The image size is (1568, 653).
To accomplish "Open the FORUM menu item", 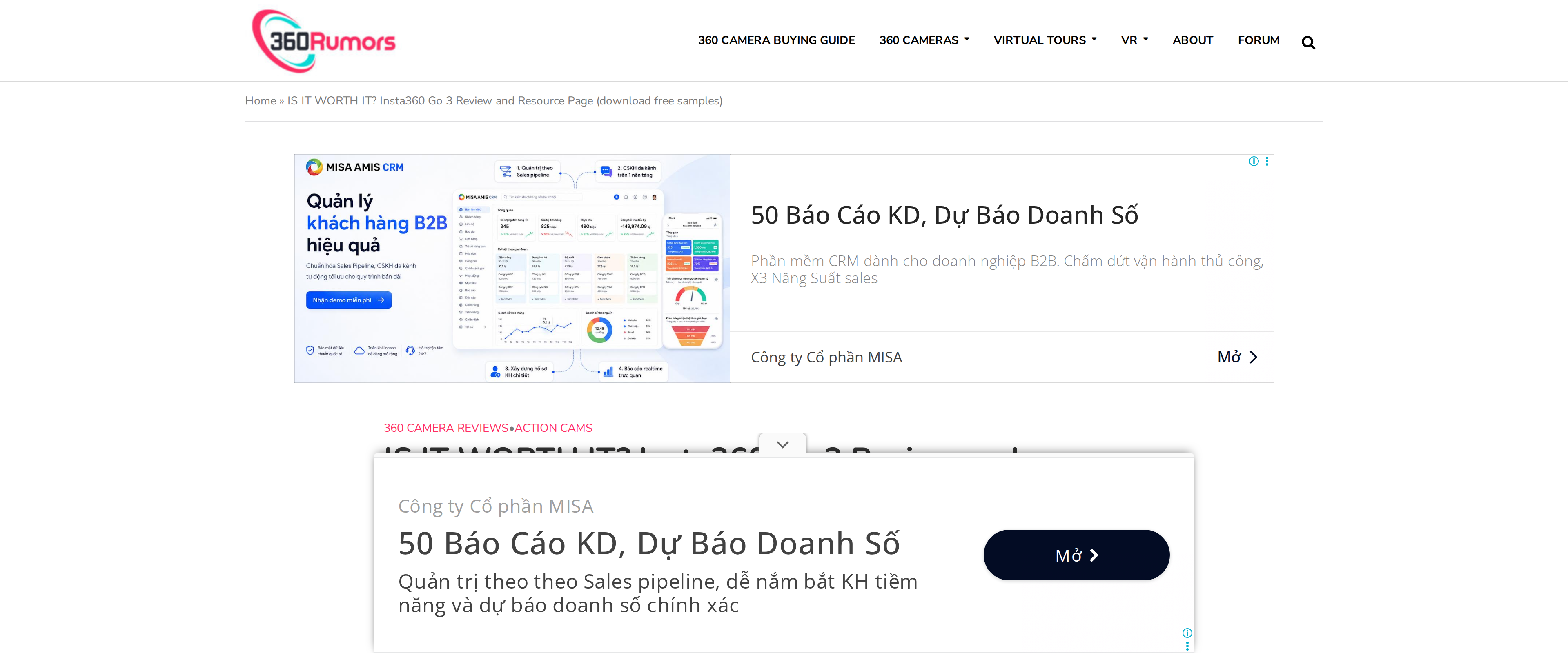I will tap(1258, 40).
